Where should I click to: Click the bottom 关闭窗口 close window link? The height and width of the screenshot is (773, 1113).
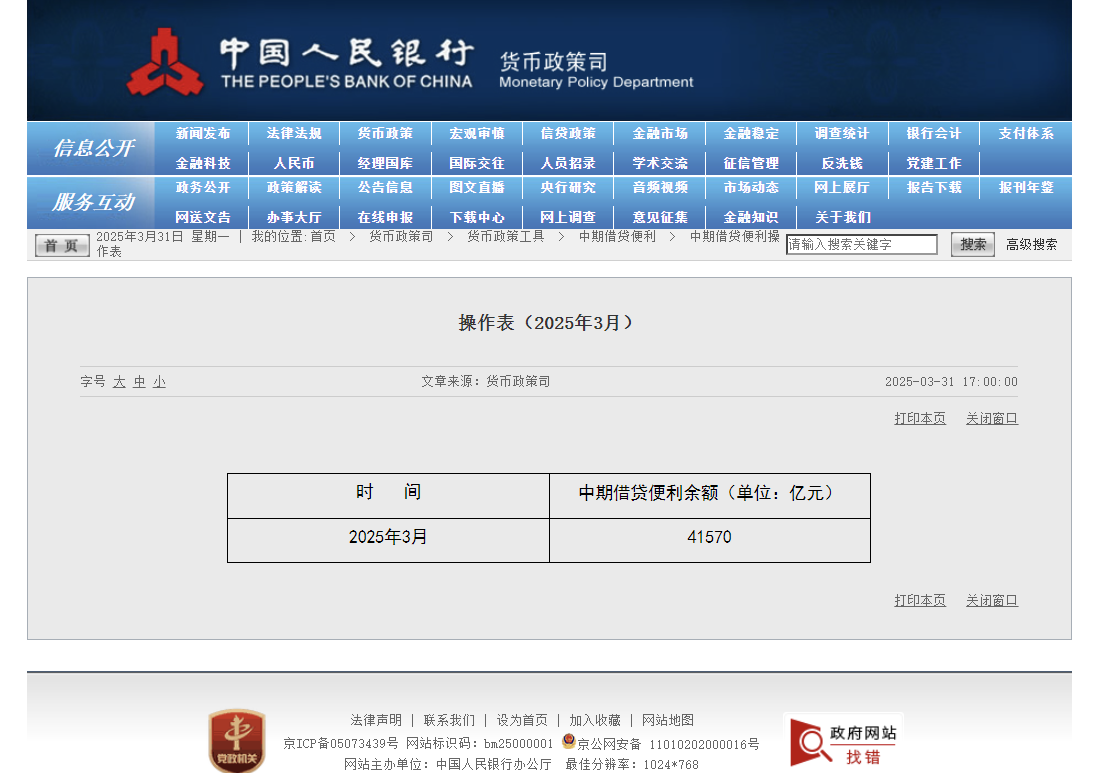(x=991, y=601)
